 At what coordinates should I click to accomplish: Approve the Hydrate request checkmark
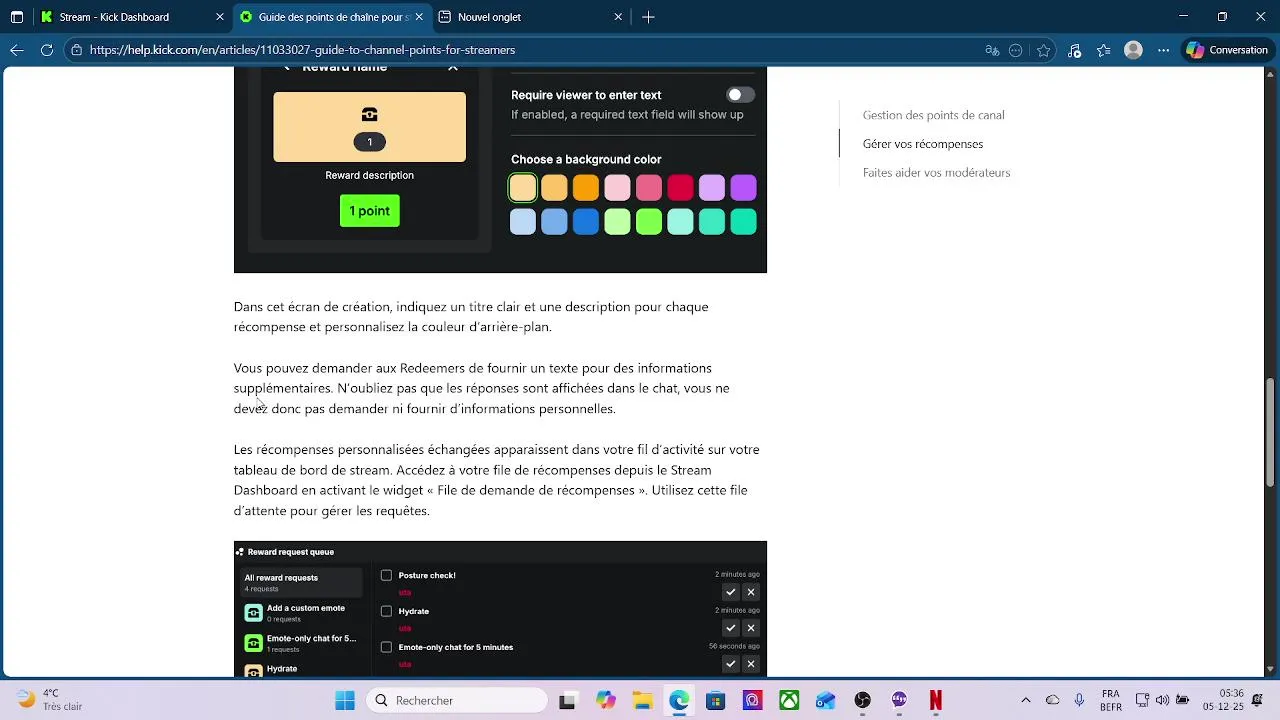[730, 628]
